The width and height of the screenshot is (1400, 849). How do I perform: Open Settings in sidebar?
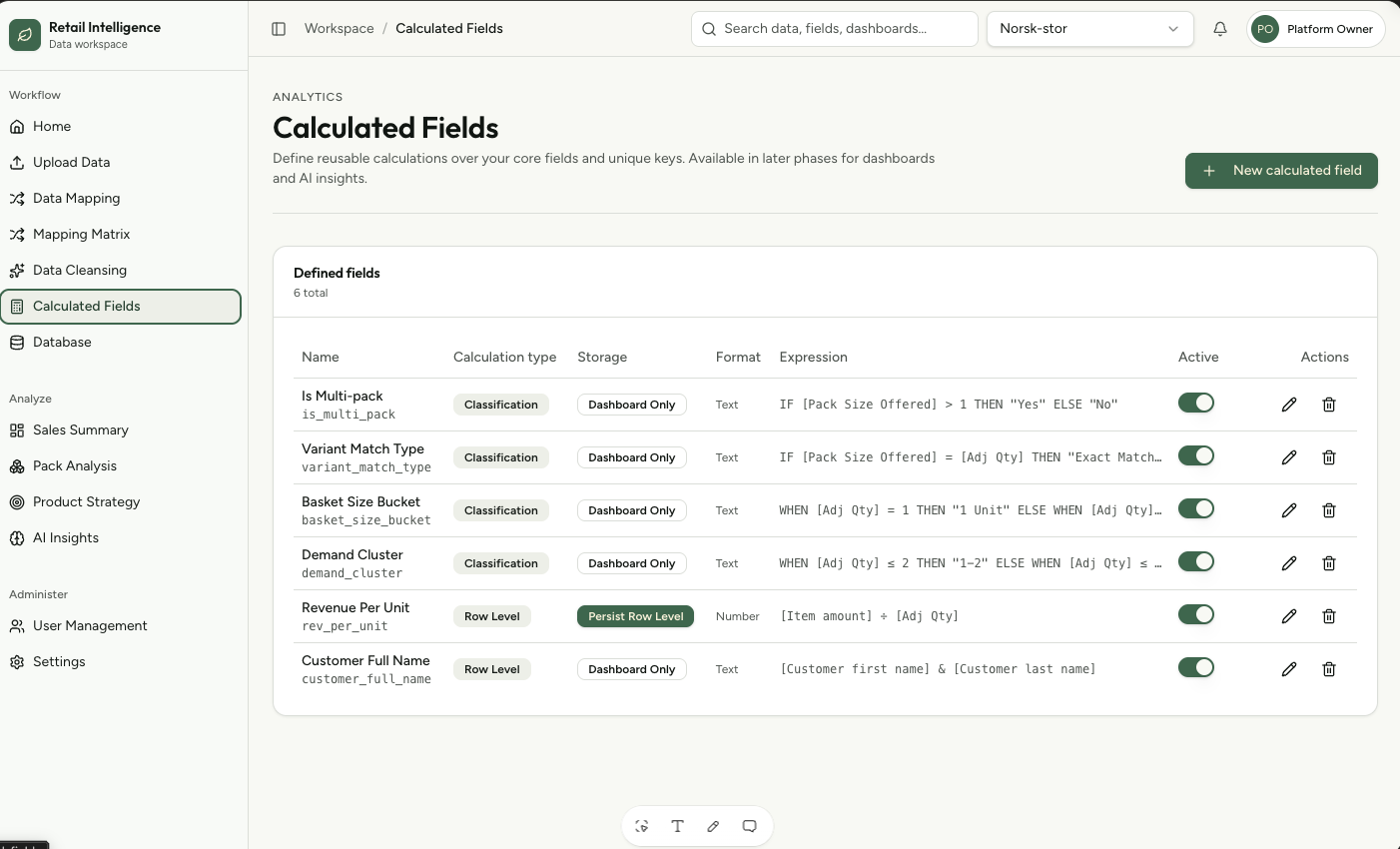coord(122,662)
